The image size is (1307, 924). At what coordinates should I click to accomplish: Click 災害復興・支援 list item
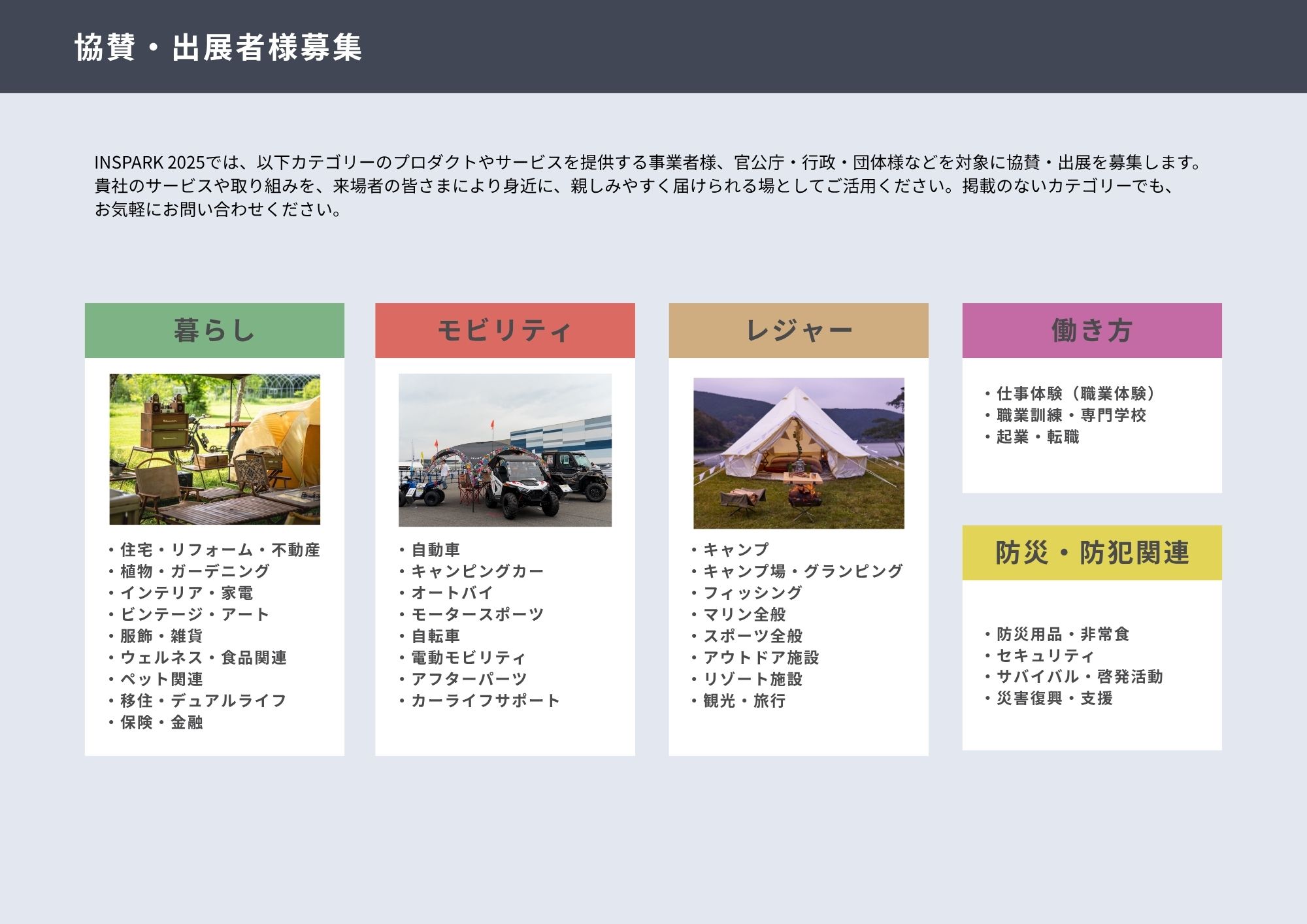click(x=1048, y=698)
